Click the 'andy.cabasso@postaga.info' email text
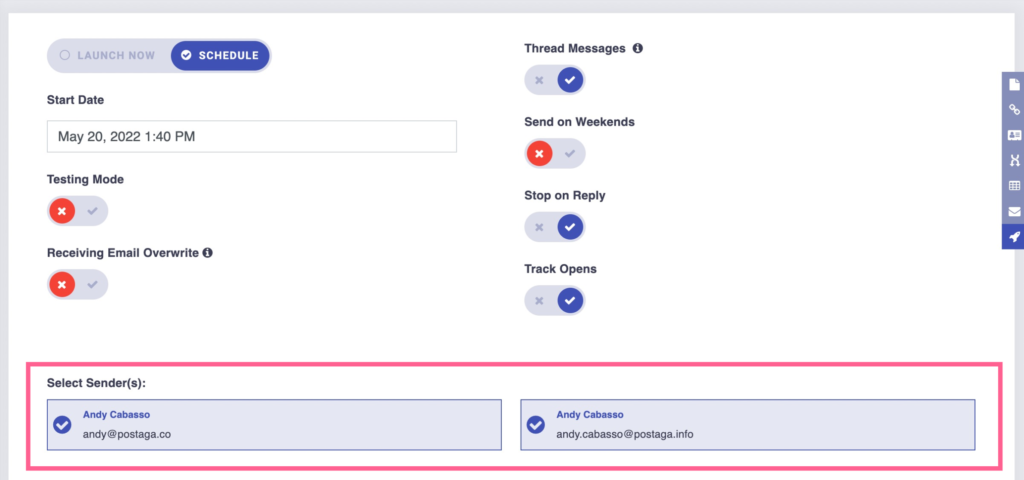Image resolution: width=1024 pixels, height=480 pixels. point(624,434)
